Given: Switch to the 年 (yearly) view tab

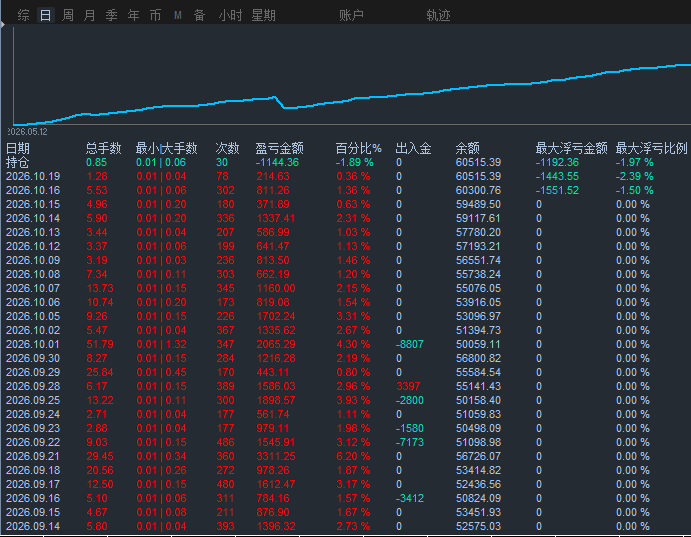Looking at the screenshot, I should pos(134,15).
